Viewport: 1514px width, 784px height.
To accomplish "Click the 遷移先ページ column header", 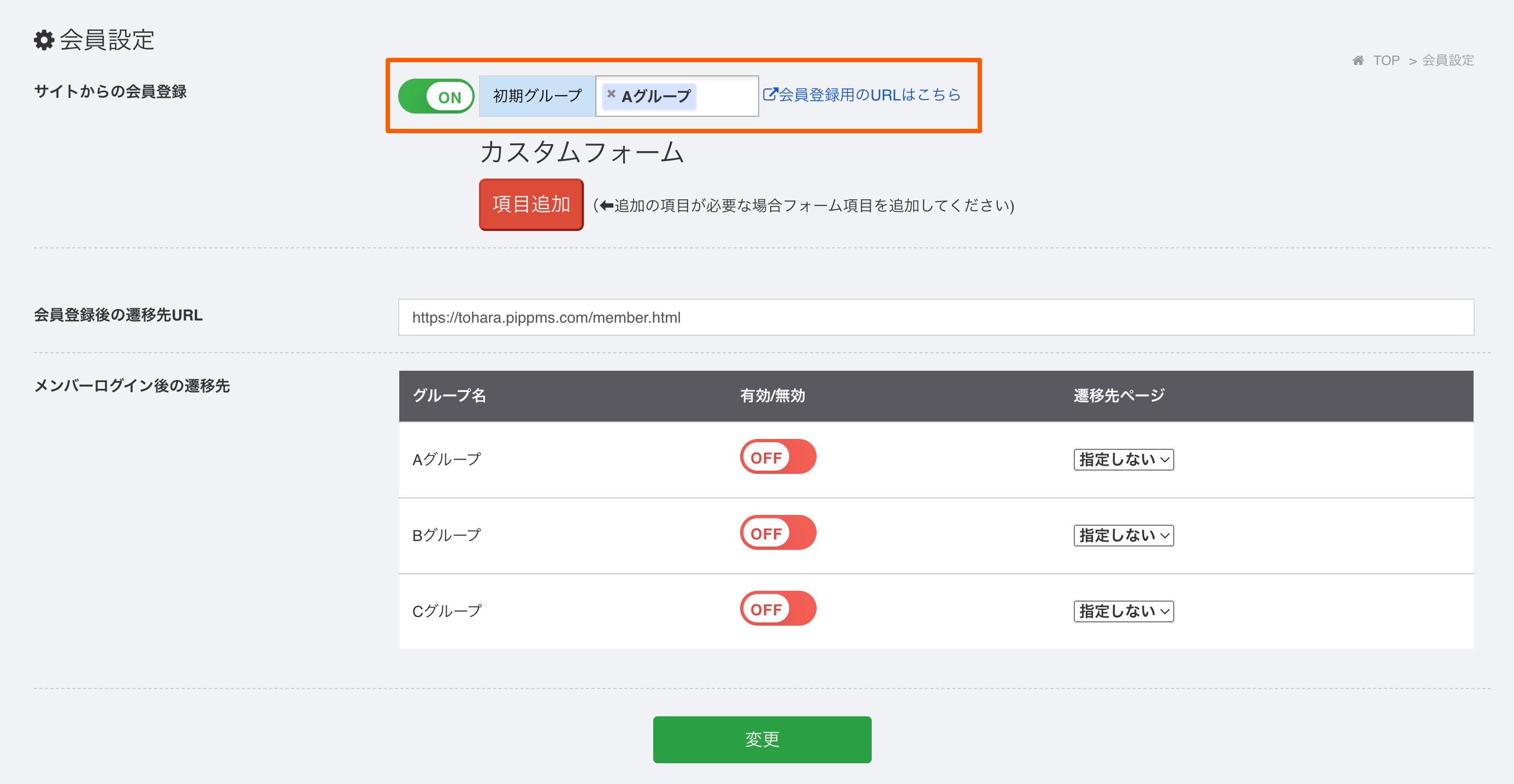I will tap(1119, 395).
